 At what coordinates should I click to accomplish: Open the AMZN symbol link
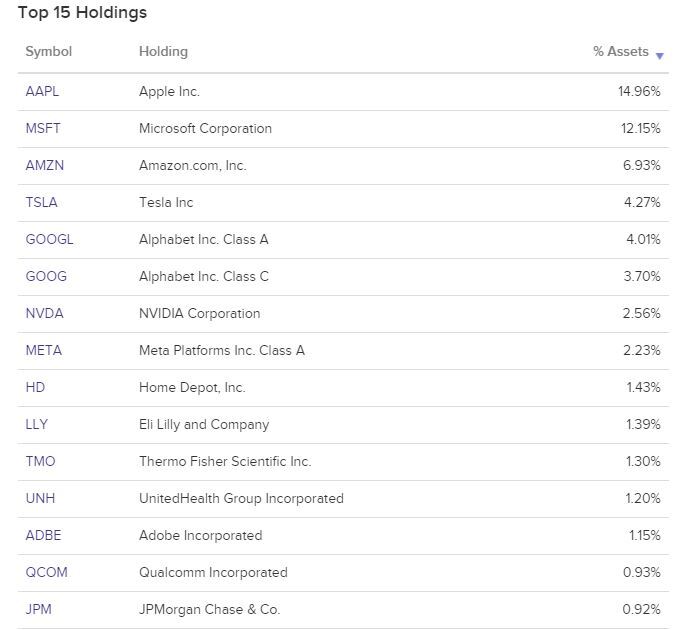pos(45,165)
